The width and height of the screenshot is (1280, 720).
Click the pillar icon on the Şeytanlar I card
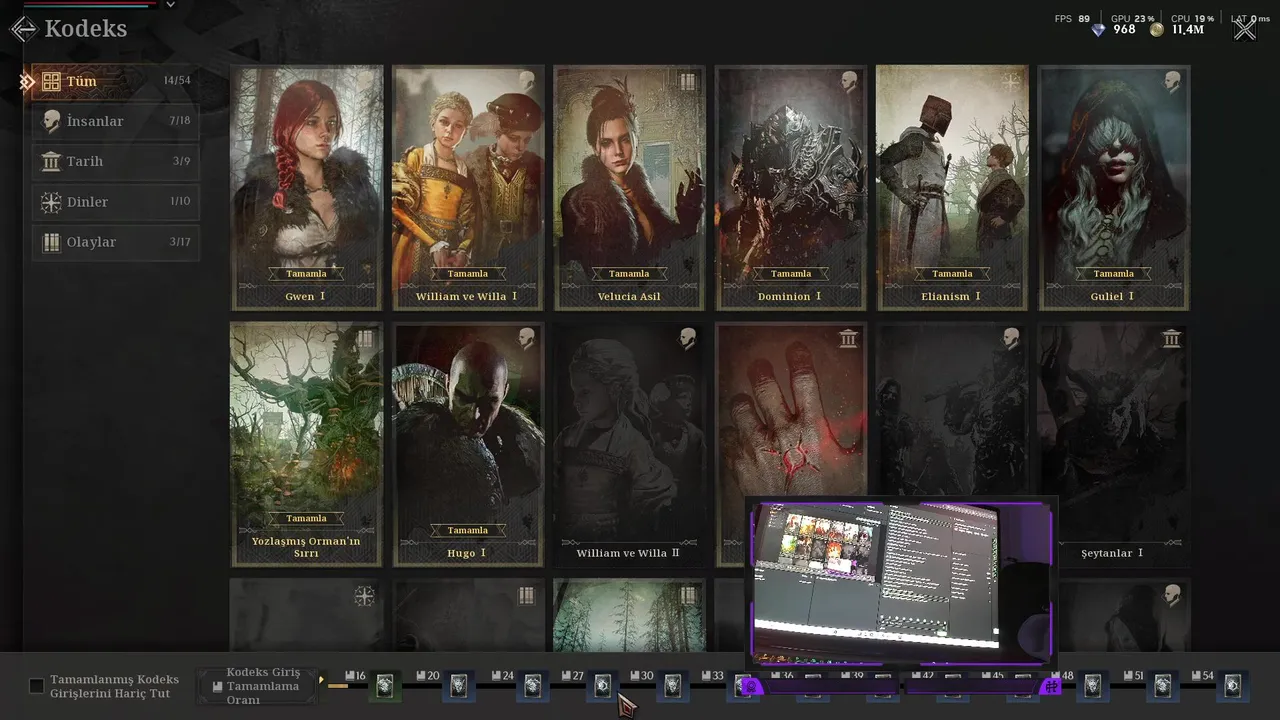pyautogui.click(x=1172, y=339)
